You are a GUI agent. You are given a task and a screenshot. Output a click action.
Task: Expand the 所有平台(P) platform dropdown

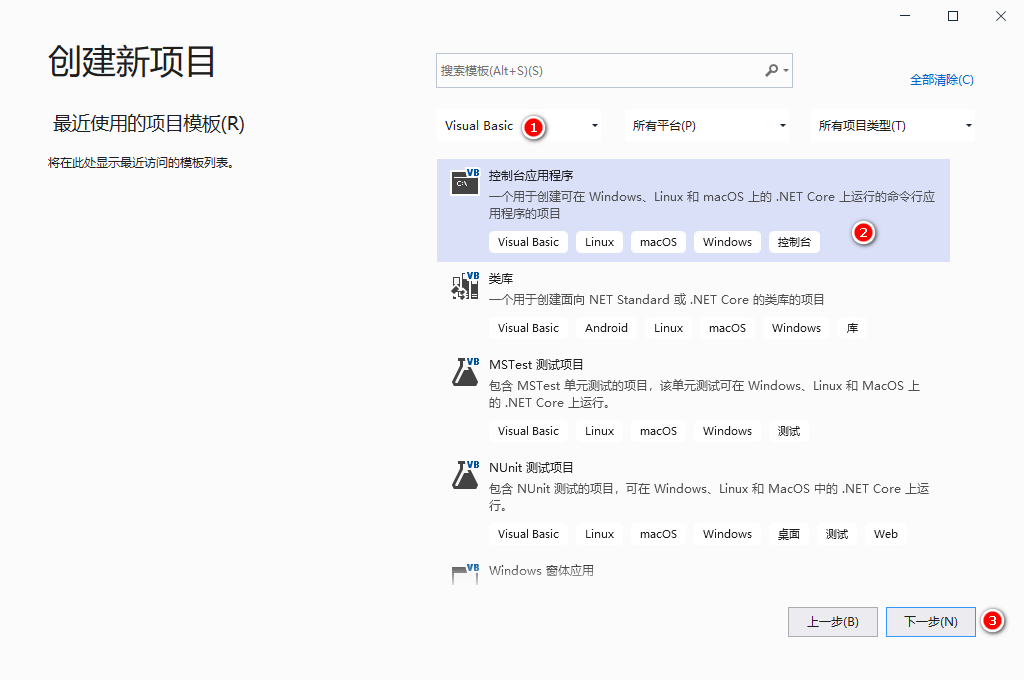pyautogui.click(x=707, y=125)
